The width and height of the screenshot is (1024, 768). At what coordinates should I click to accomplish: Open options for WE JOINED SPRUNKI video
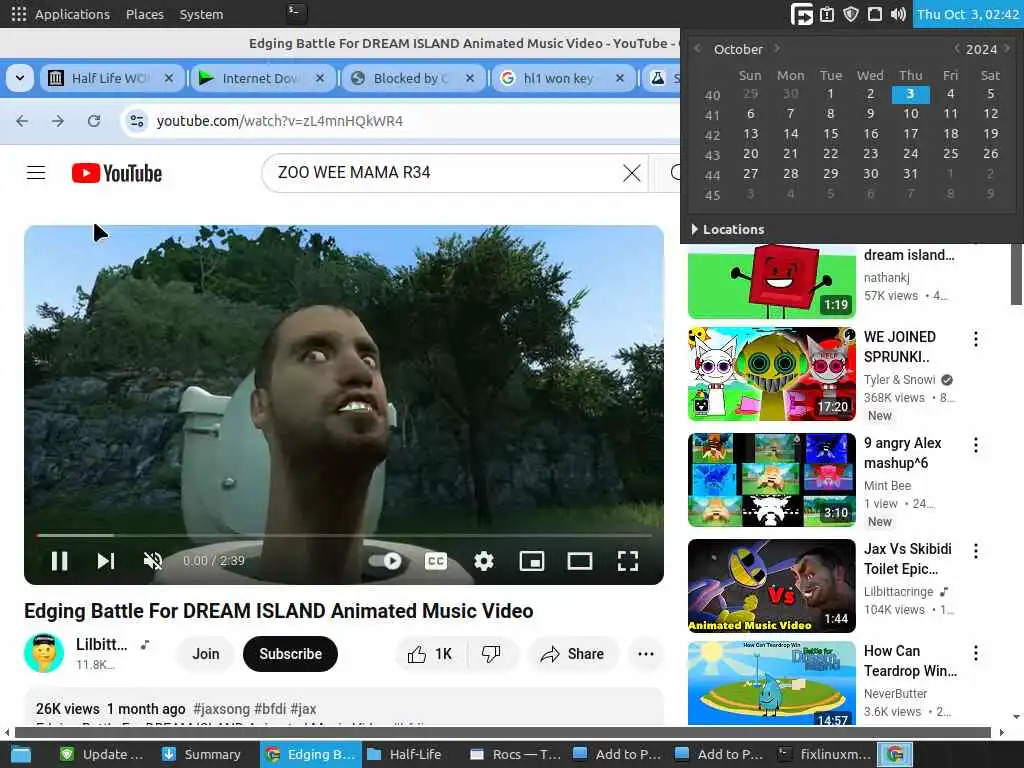pos(976,338)
